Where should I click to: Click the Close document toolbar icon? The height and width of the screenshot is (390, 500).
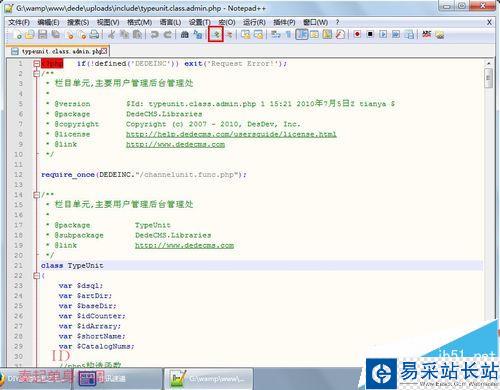70,35
